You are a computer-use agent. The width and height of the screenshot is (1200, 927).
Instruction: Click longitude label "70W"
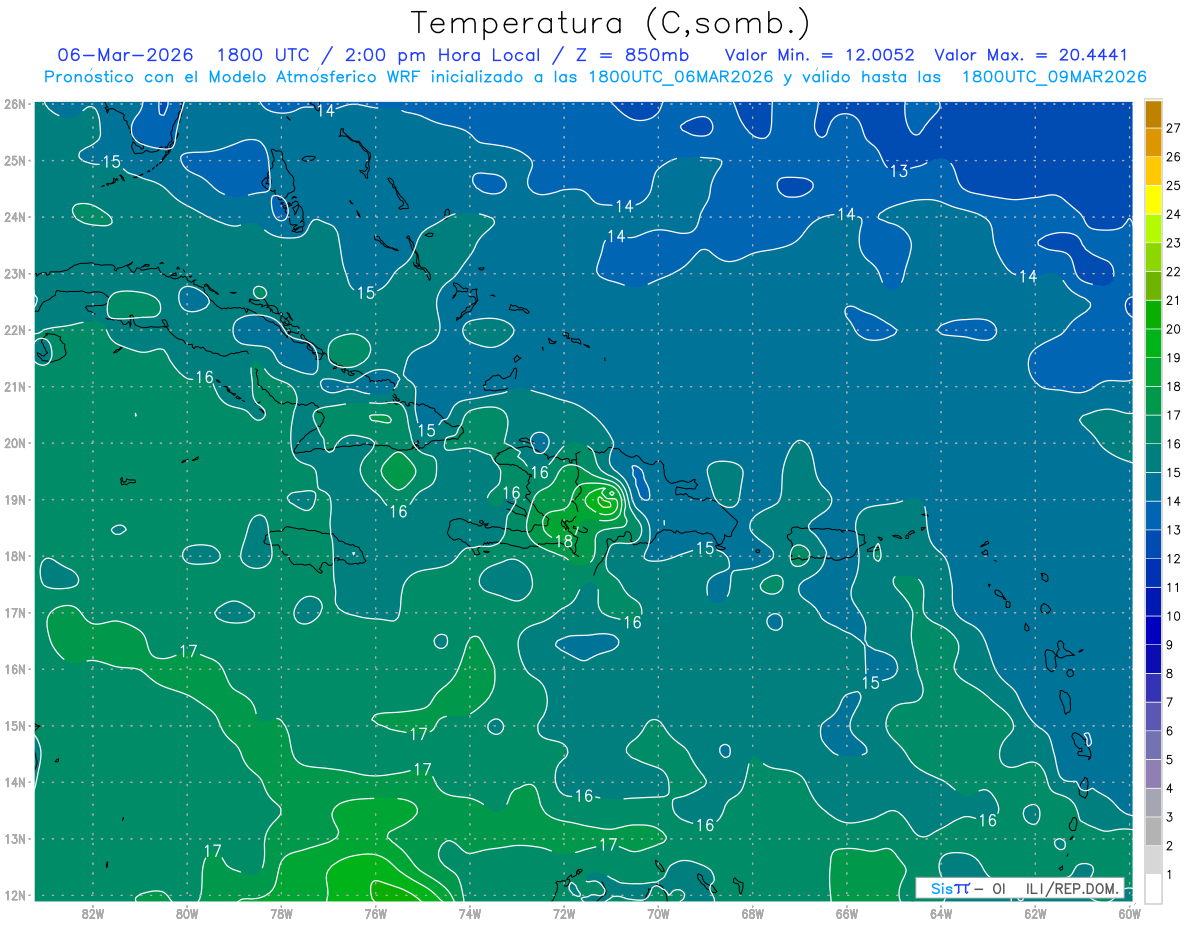pyautogui.click(x=658, y=913)
